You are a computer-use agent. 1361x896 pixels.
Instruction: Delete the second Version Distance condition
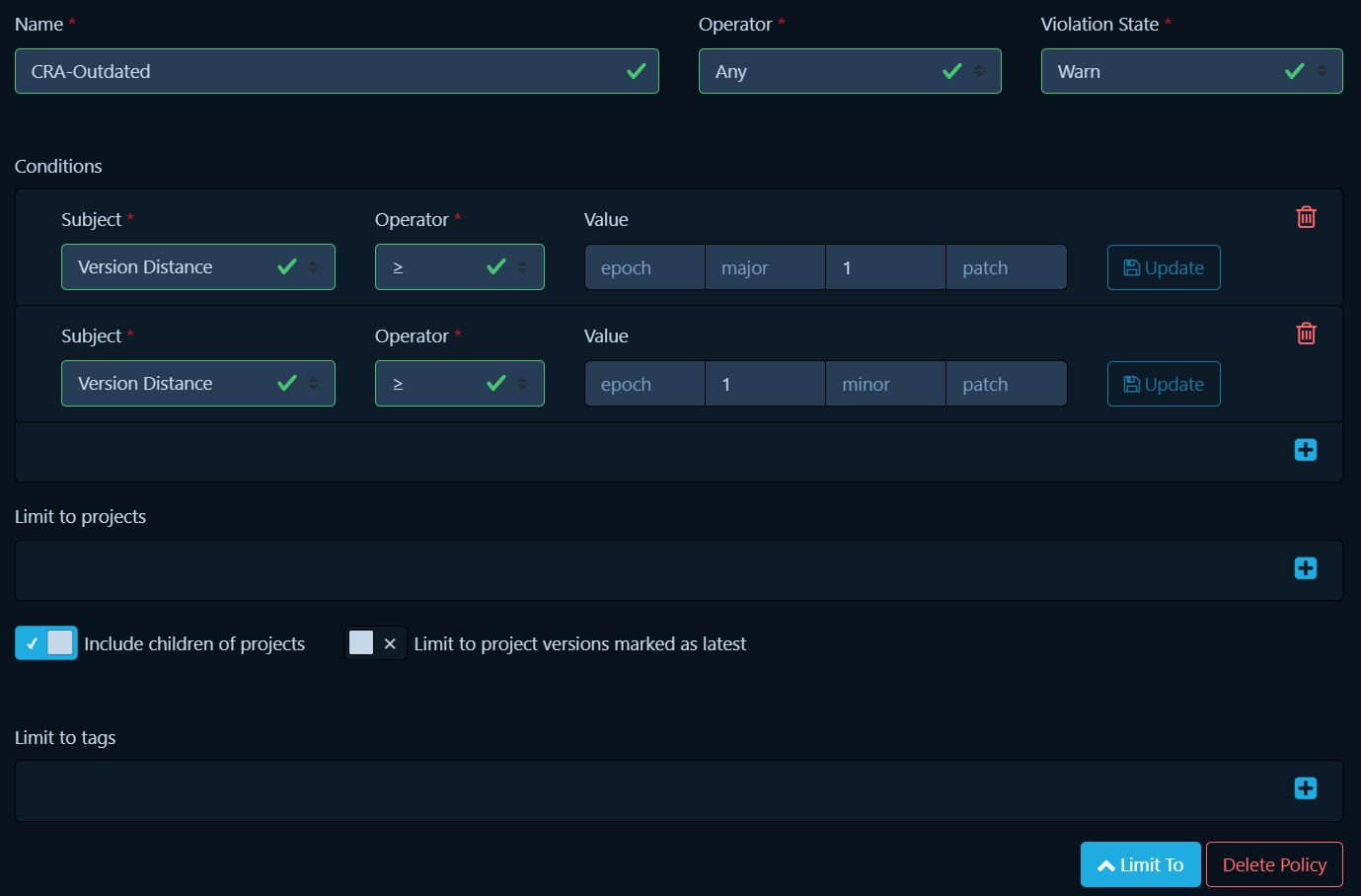click(1306, 334)
